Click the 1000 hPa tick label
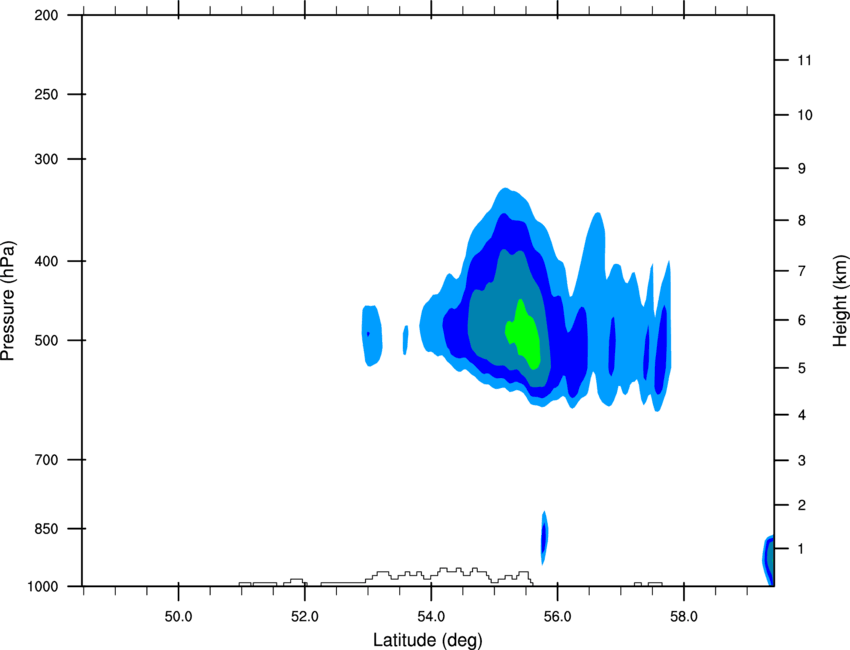 [x=43, y=587]
